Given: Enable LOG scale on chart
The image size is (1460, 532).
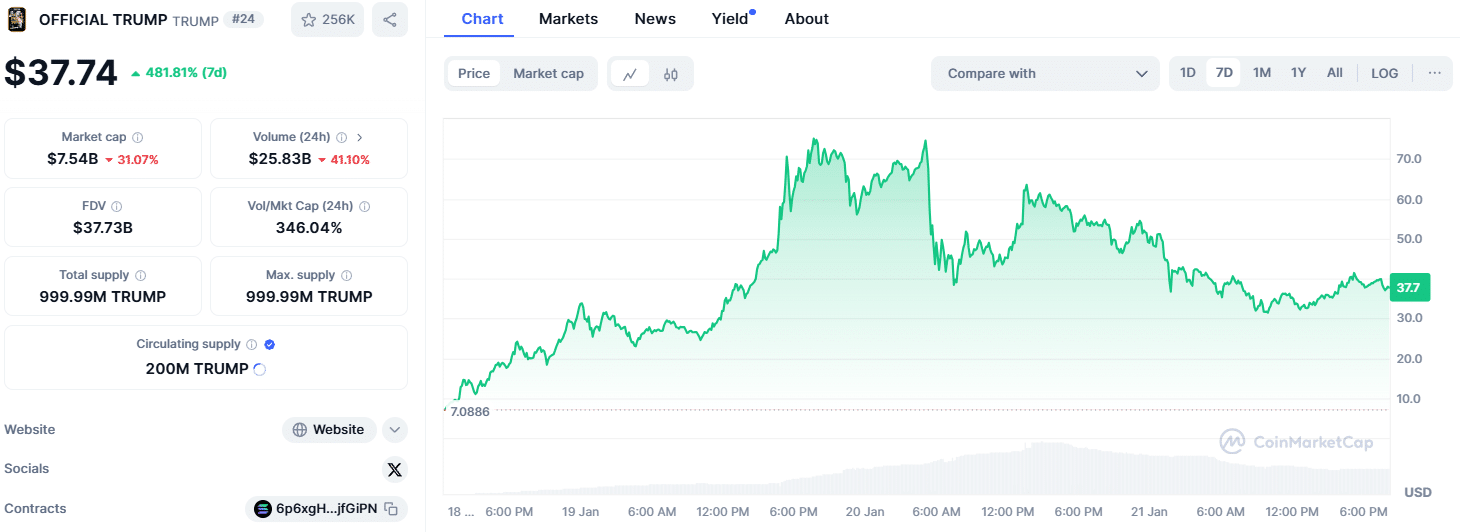Looking at the screenshot, I should pos(1385,73).
